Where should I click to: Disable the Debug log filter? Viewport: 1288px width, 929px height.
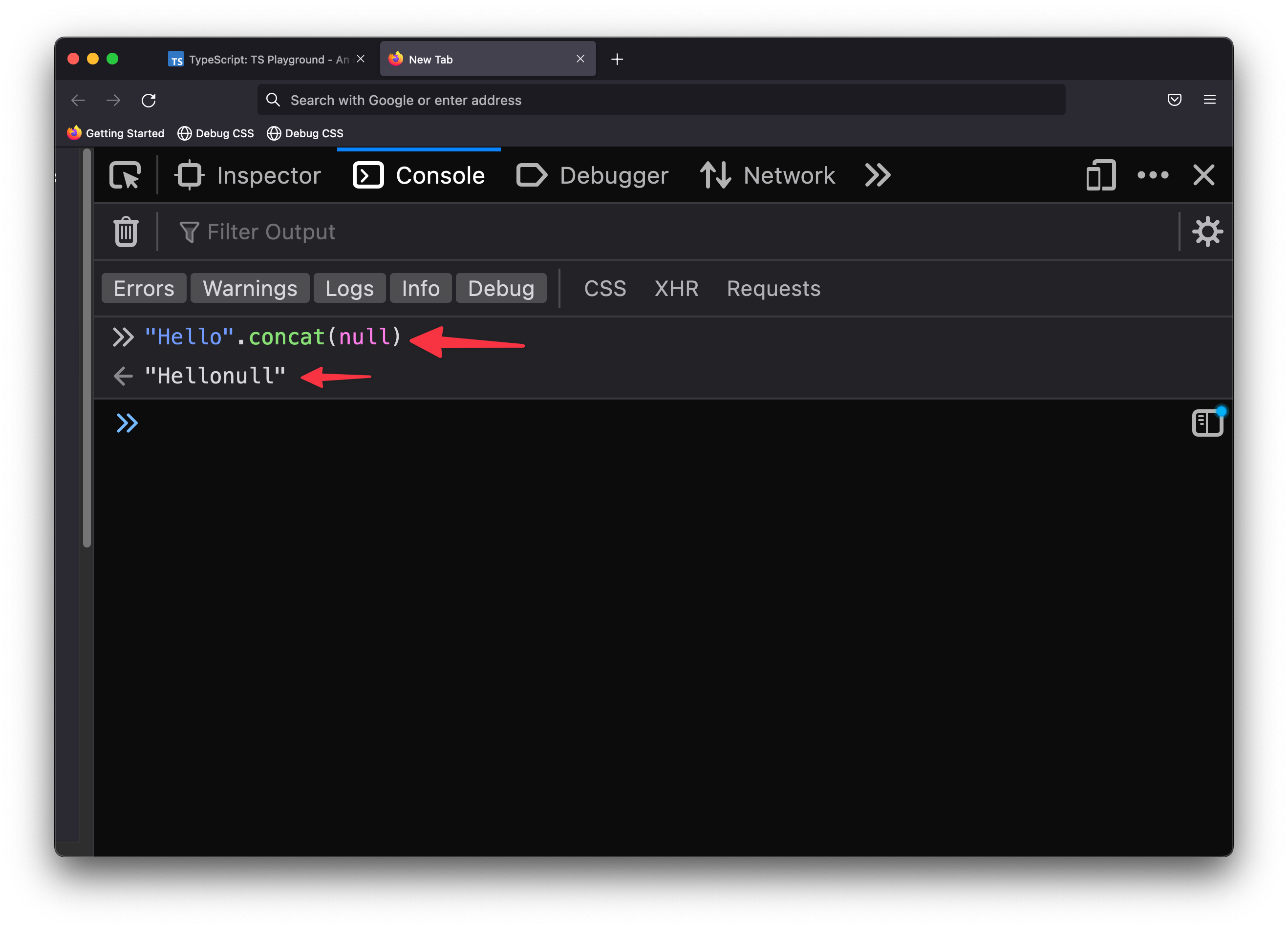pos(501,288)
